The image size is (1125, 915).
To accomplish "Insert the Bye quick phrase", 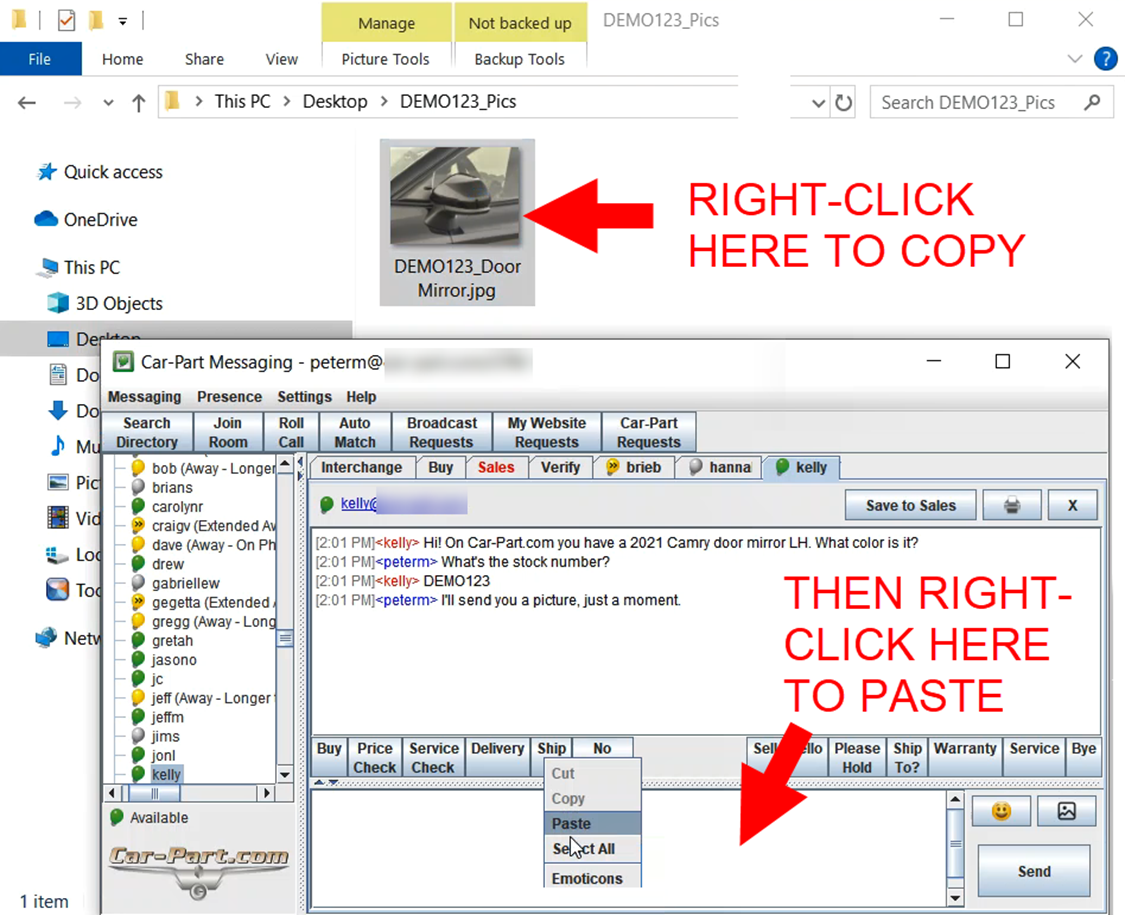I will coord(1083,757).
